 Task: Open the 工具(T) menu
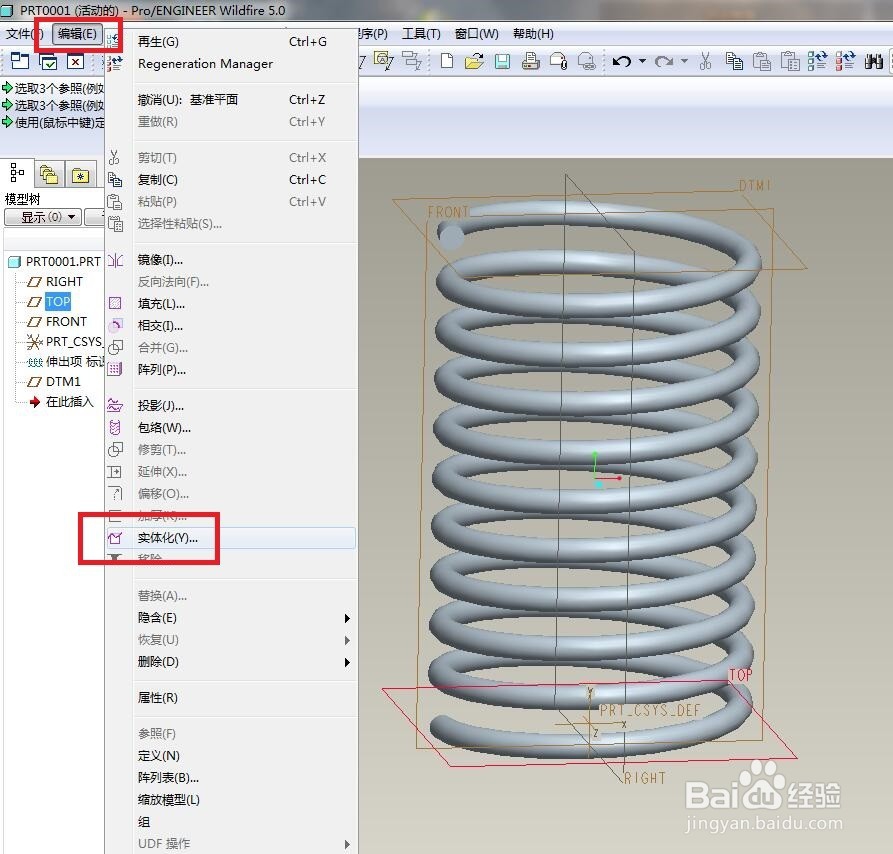click(x=421, y=34)
